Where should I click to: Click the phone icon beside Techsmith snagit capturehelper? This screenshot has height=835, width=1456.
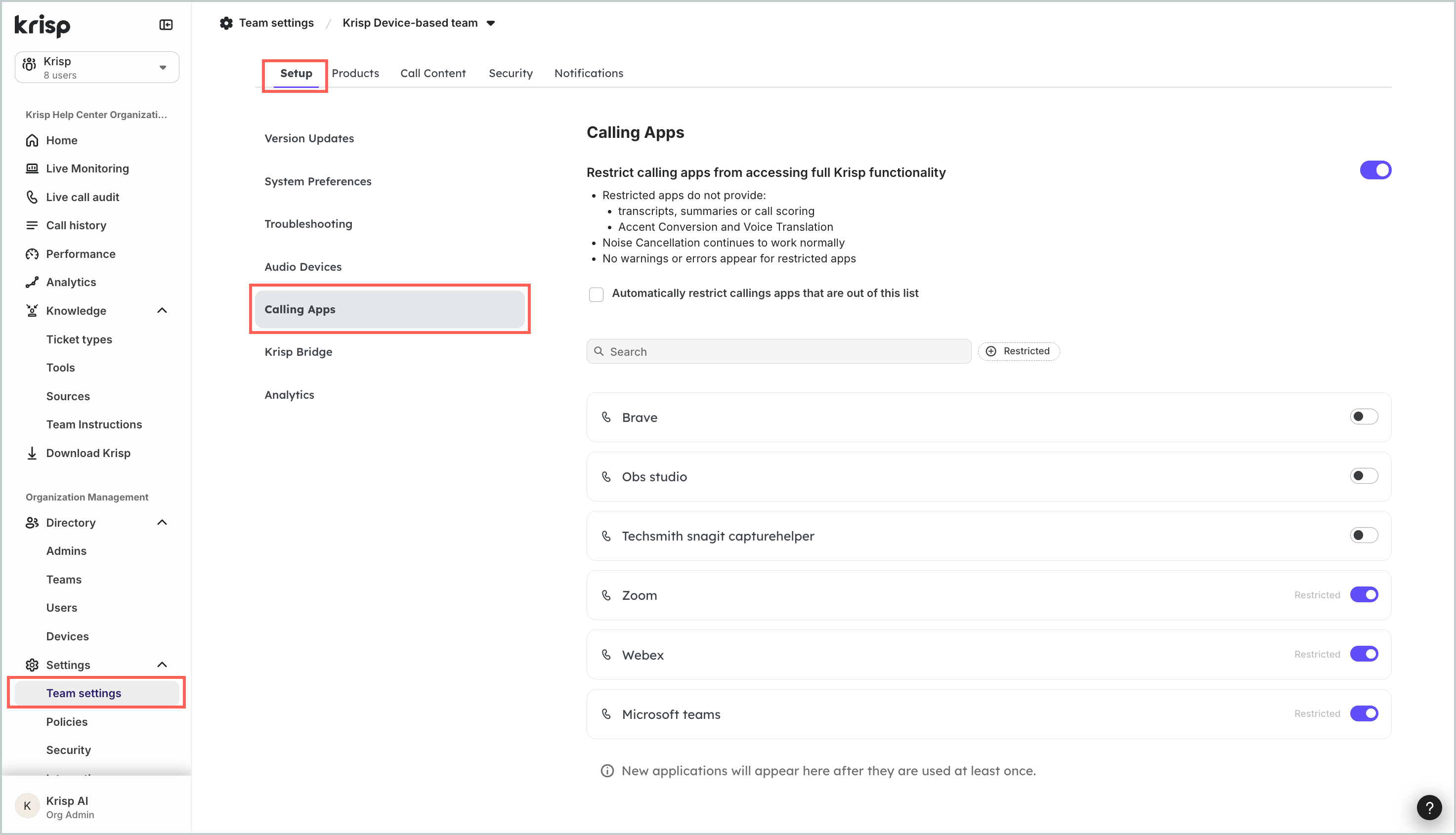point(606,536)
